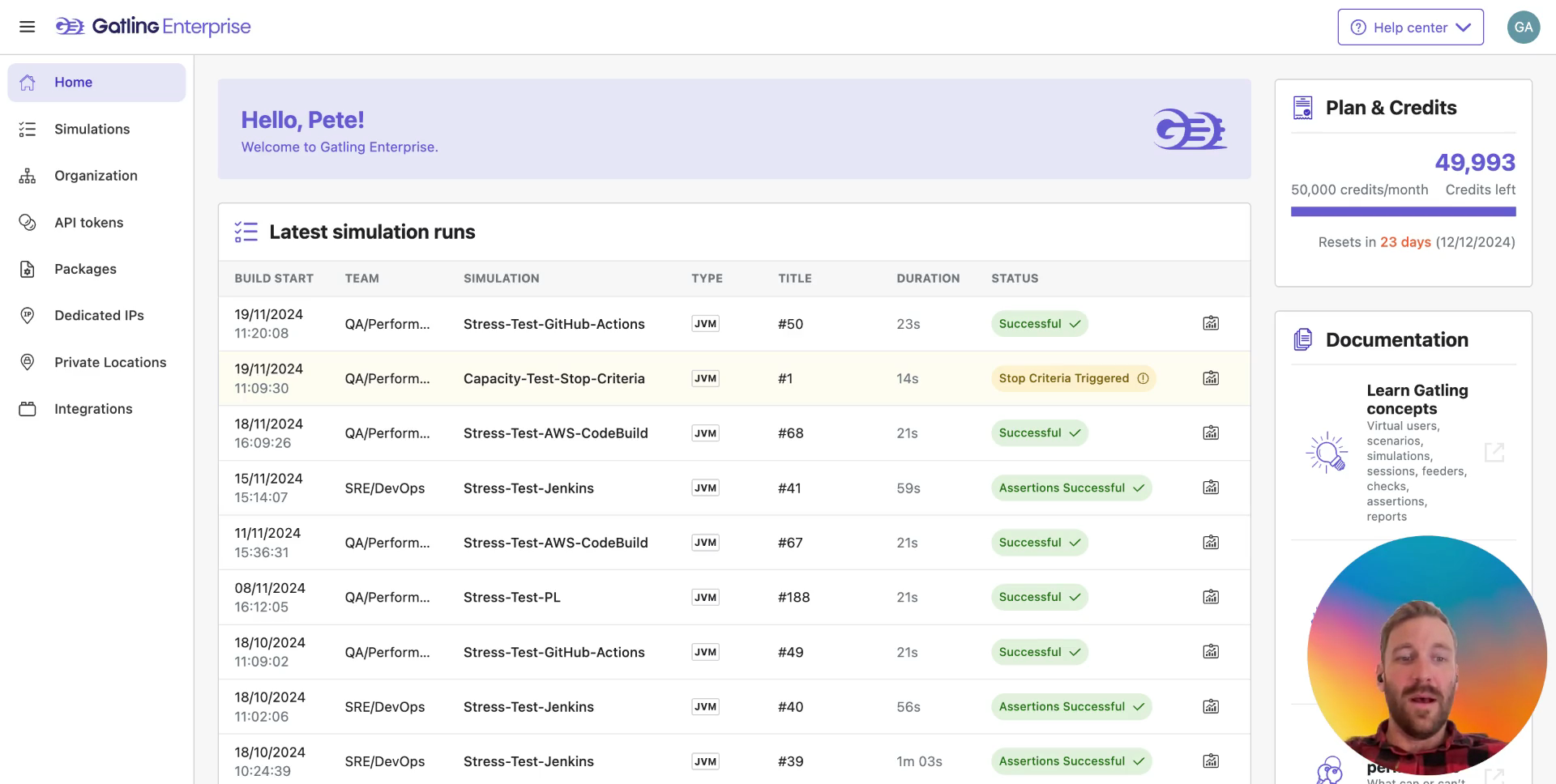
Task: Open report icon for run #39
Action: 1211,761
